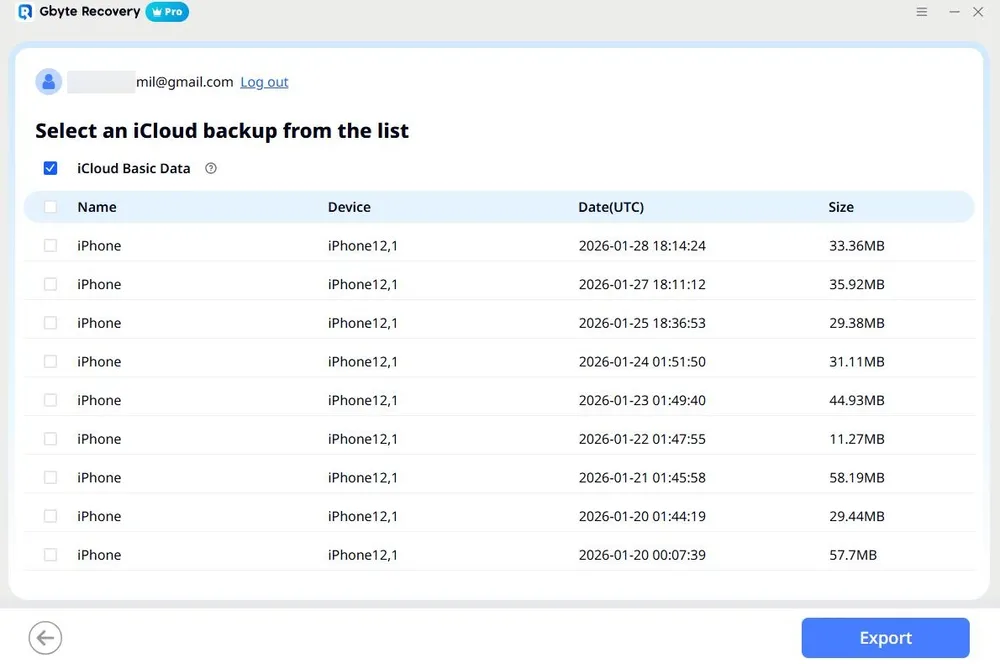
Task: Click the back arrow navigation icon
Action: 44,637
